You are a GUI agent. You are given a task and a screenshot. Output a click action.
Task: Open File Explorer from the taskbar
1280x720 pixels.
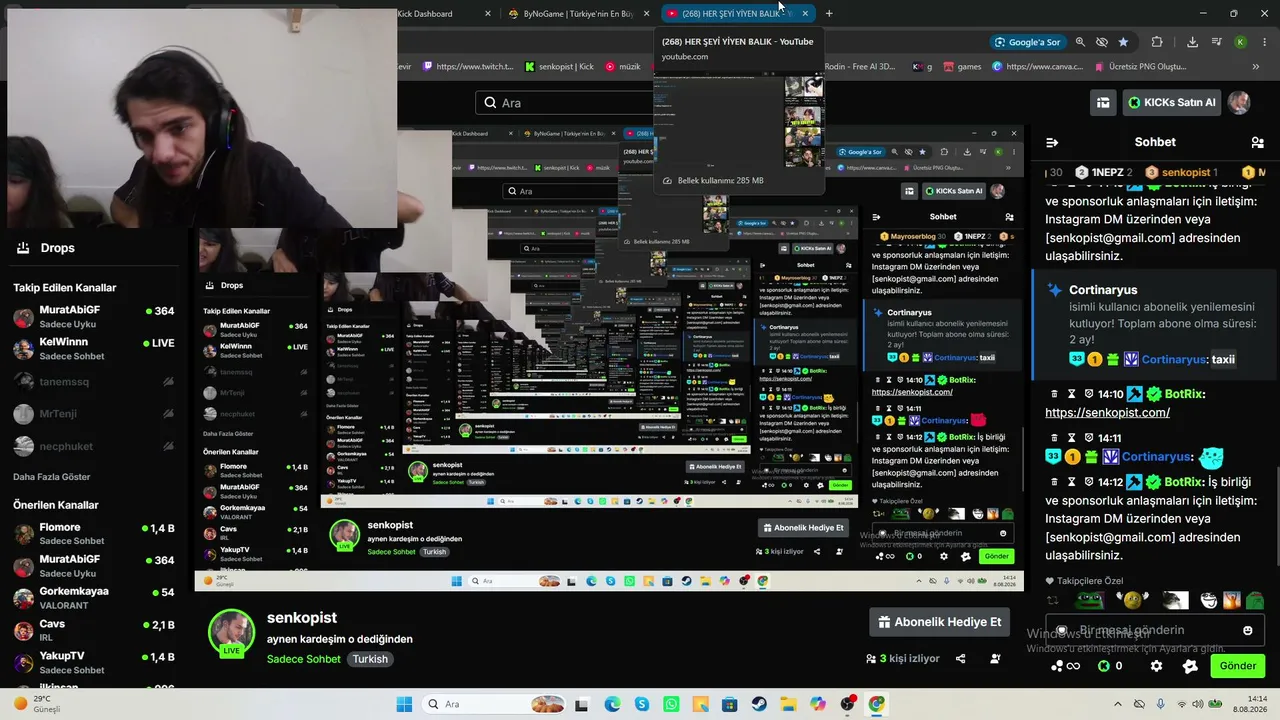pos(788,704)
